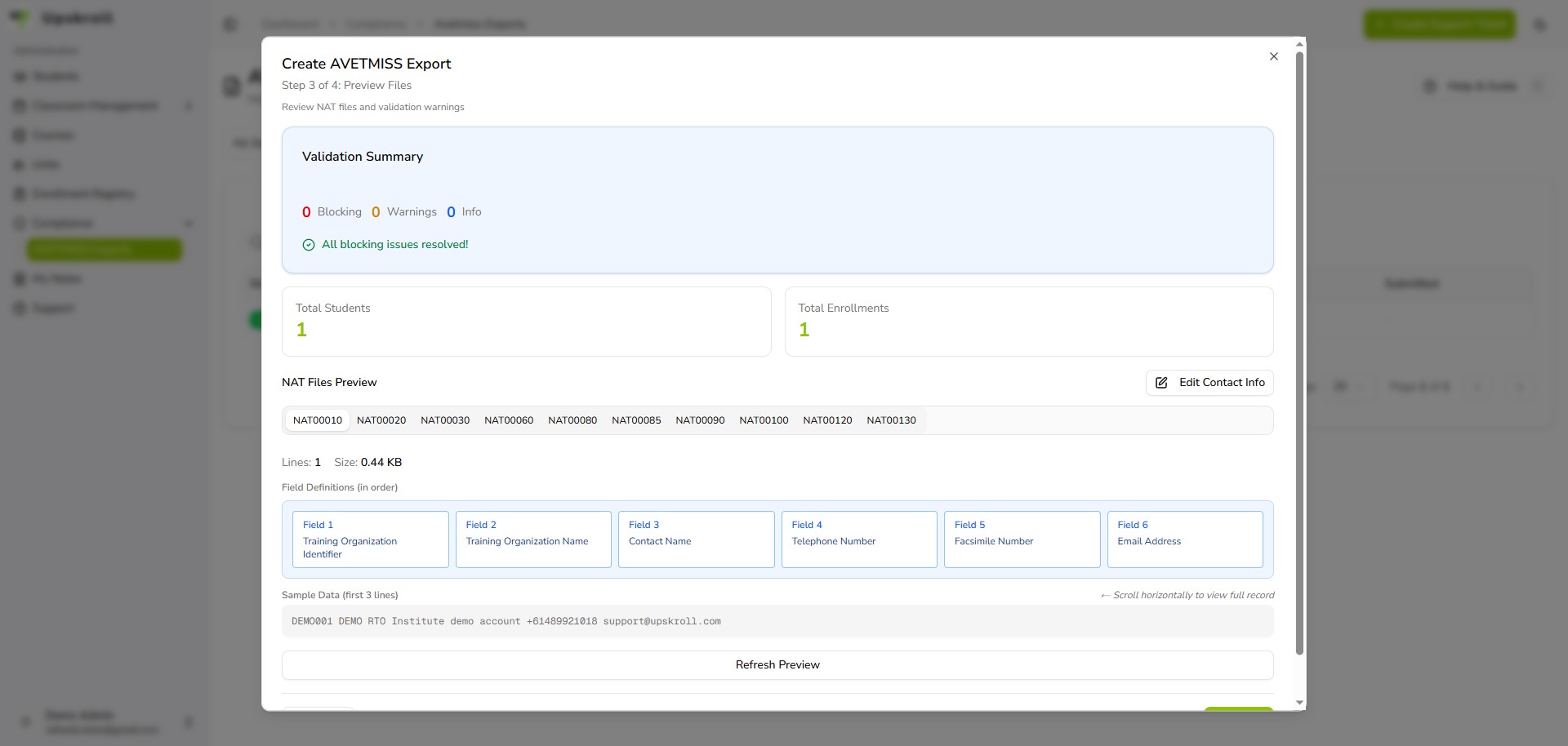Click the 'Scroll horizontally to view full record' hint
This screenshot has height=746, width=1568.
point(1187,595)
